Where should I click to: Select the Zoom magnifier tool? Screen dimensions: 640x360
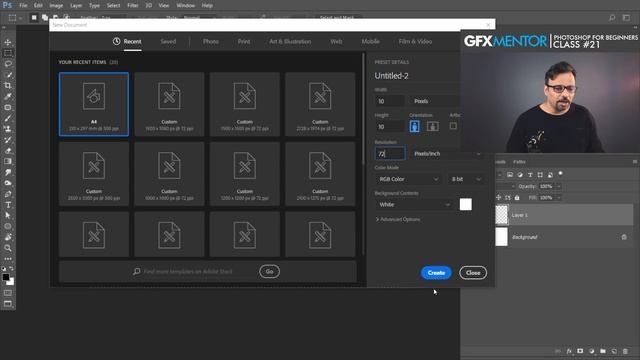click(x=8, y=248)
